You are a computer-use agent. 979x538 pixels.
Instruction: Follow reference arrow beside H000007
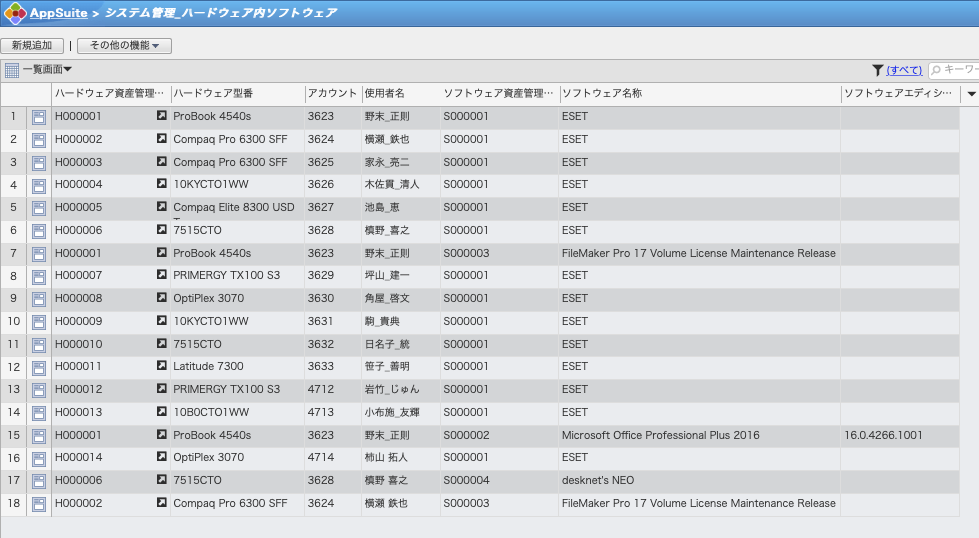(x=162, y=275)
